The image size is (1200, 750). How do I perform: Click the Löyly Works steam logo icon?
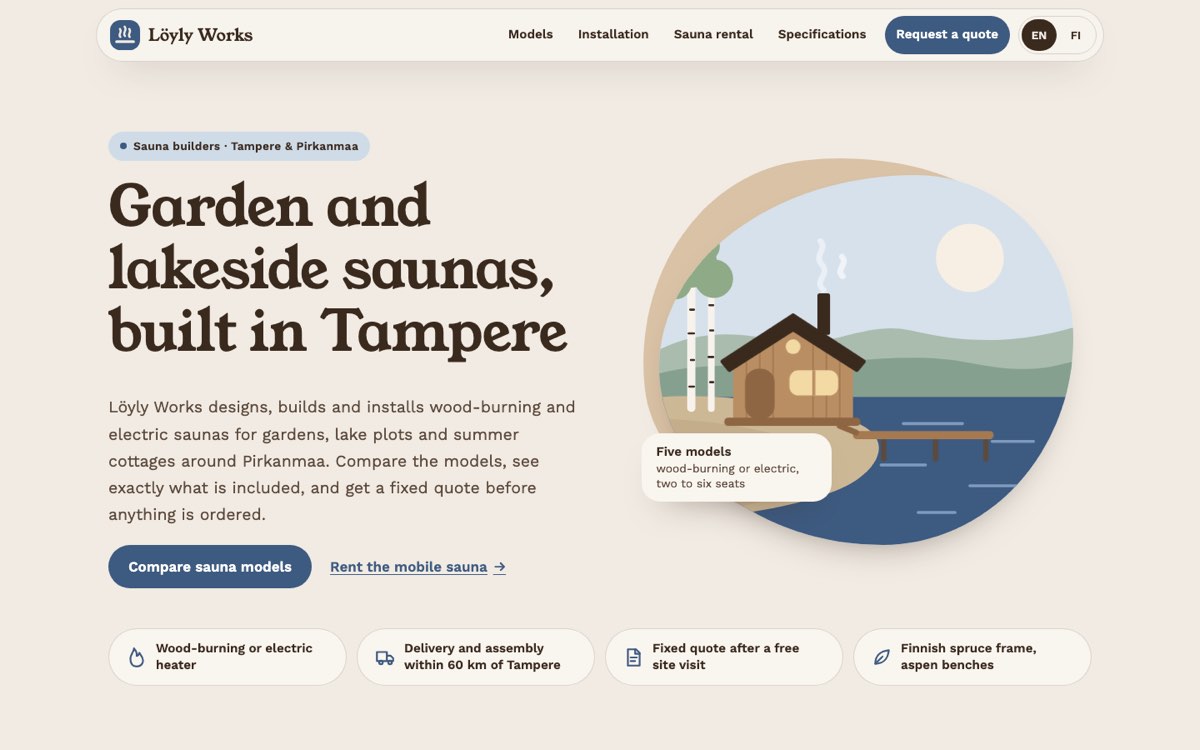tap(125, 35)
